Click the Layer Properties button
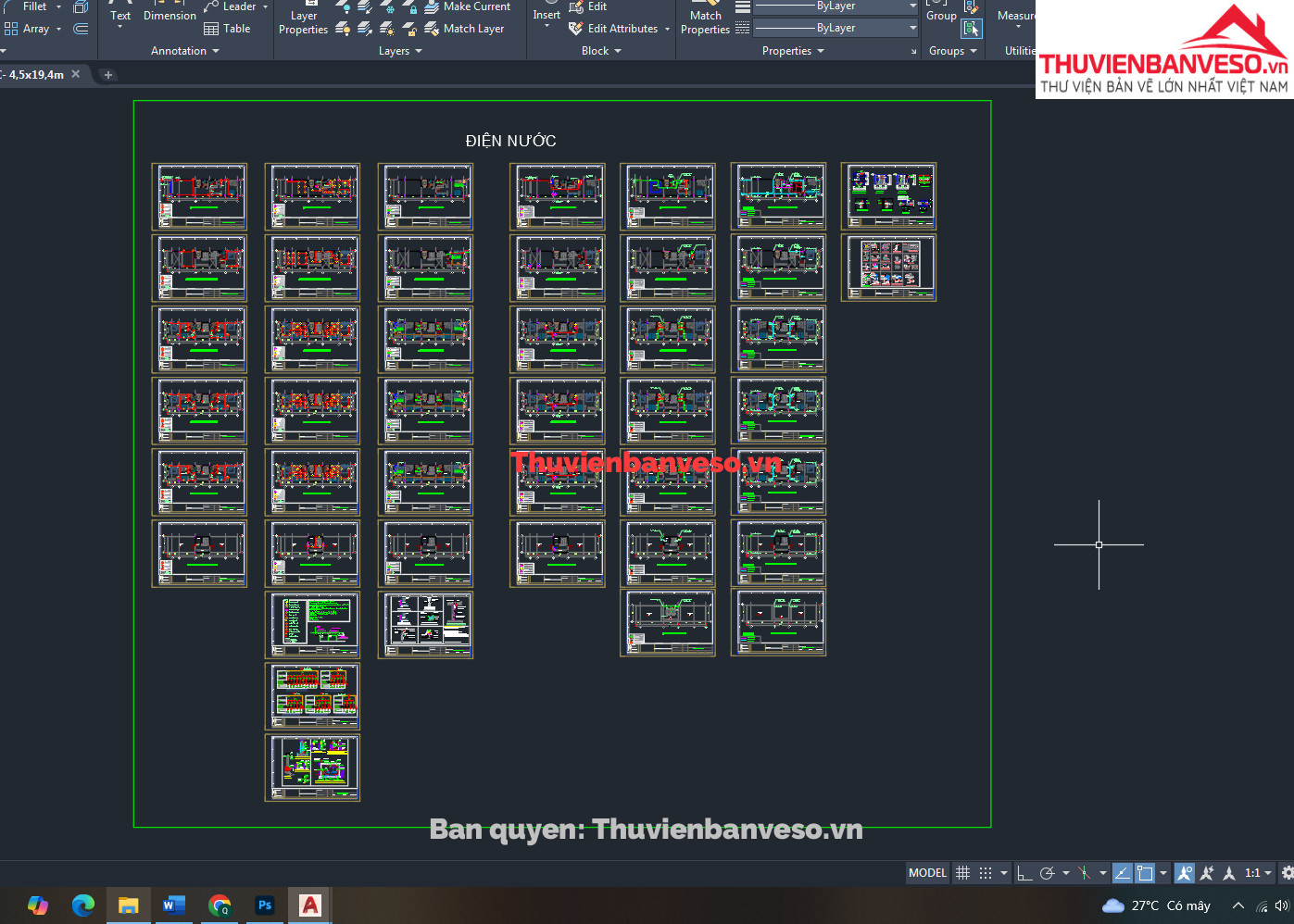This screenshot has height=924, width=1294. [303, 22]
